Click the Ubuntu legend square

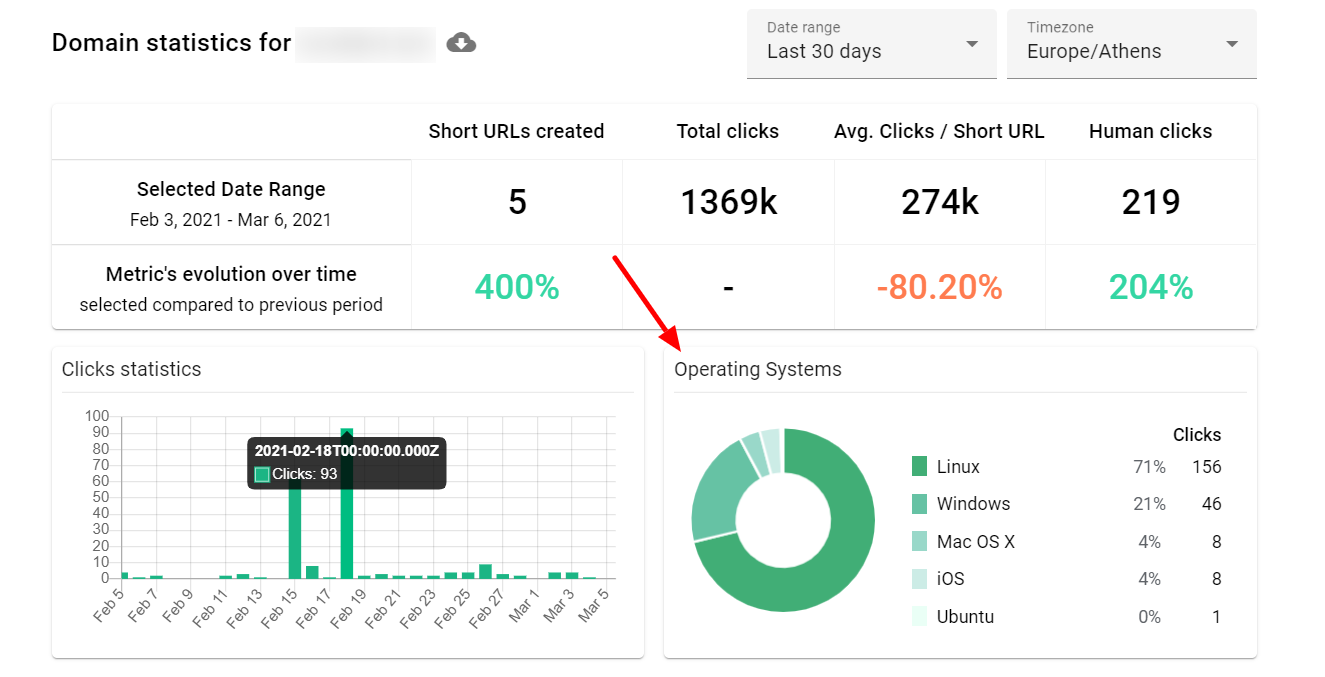[921, 616]
